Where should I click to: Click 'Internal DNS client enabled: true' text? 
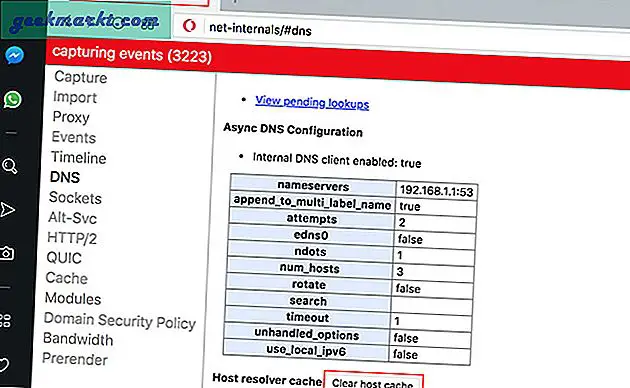click(337, 160)
